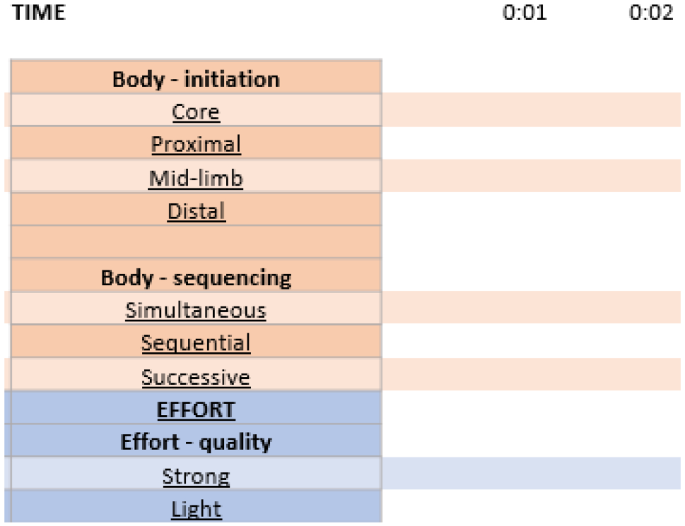
Task: Click the 0:02 time marker
Action: point(651,12)
